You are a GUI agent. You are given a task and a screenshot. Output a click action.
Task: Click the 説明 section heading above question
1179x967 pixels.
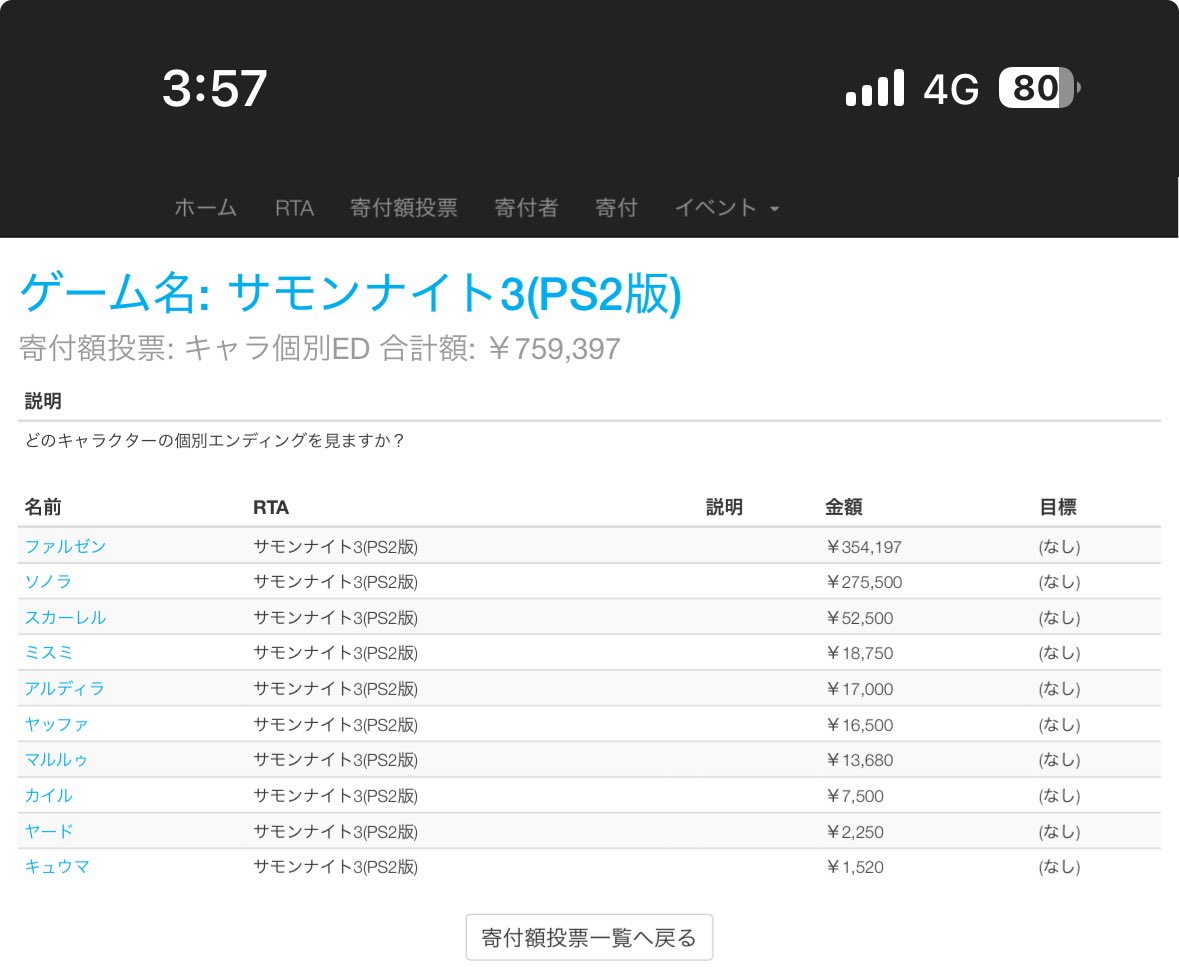(43, 402)
